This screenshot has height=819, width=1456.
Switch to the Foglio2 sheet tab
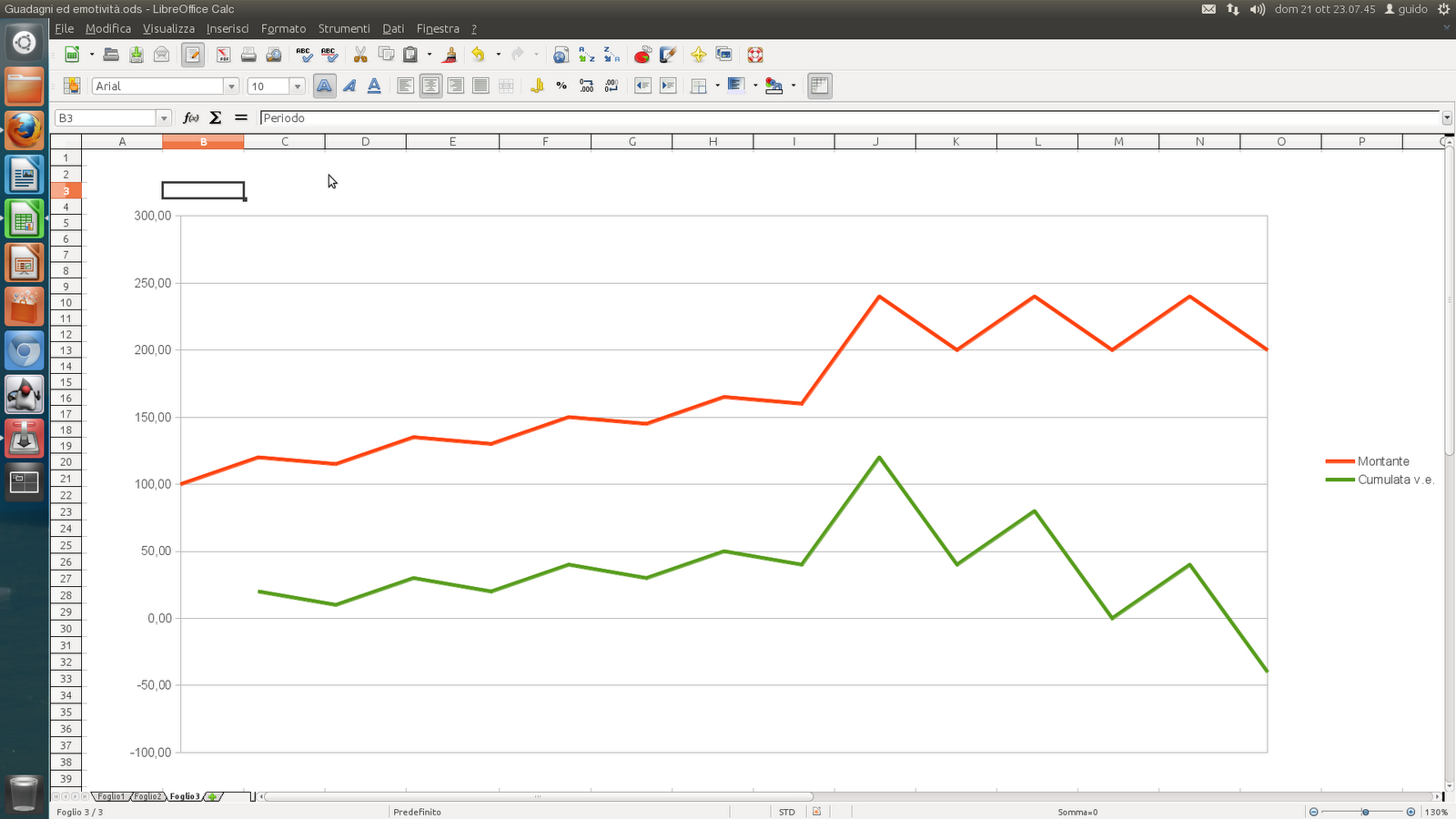tap(147, 796)
